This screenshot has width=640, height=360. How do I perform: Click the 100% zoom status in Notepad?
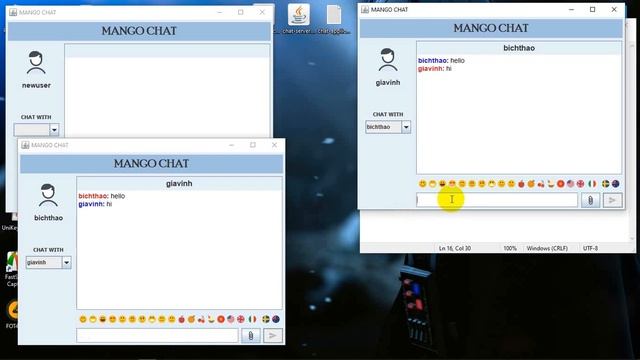pyautogui.click(x=510, y=248)
